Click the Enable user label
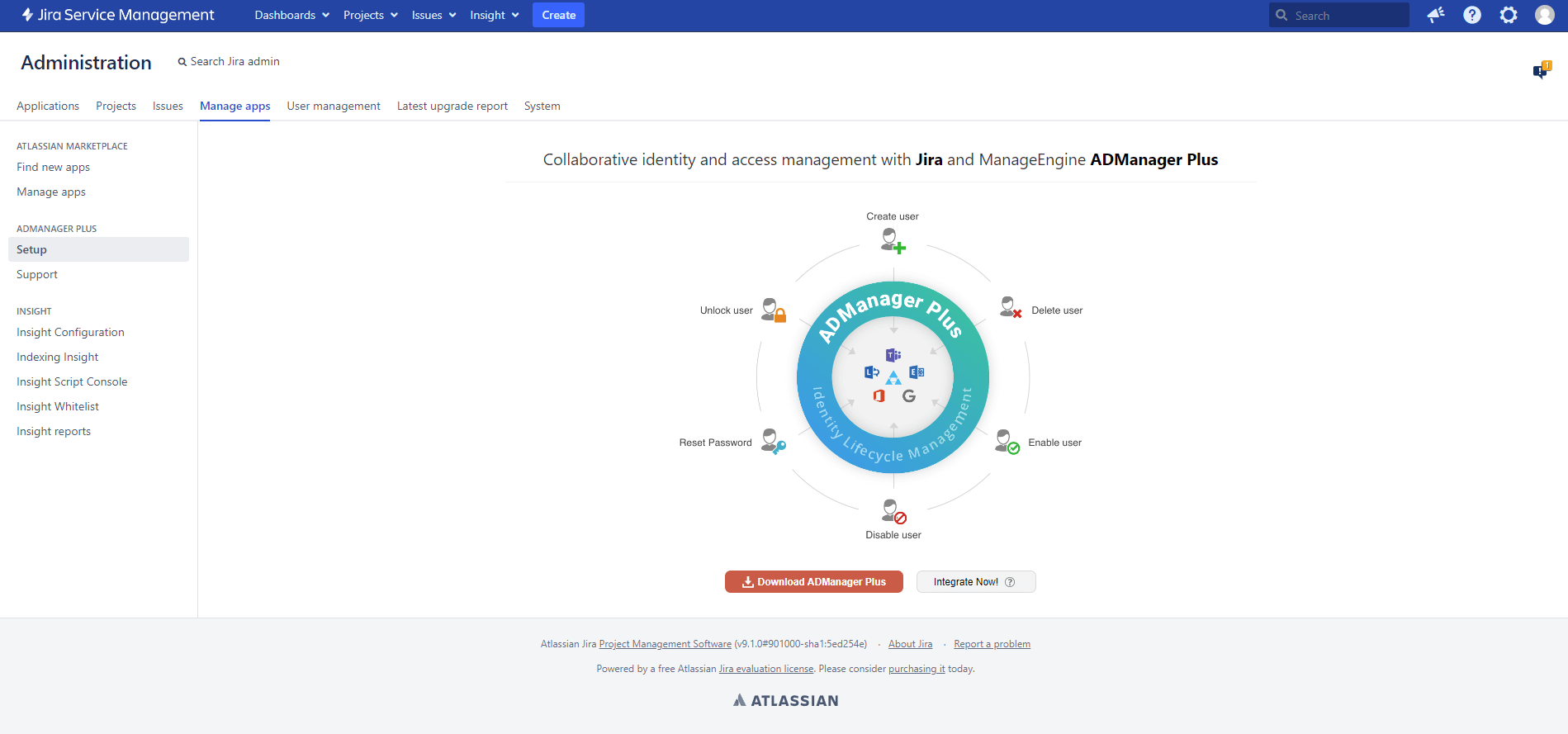 click(1055, 443)
